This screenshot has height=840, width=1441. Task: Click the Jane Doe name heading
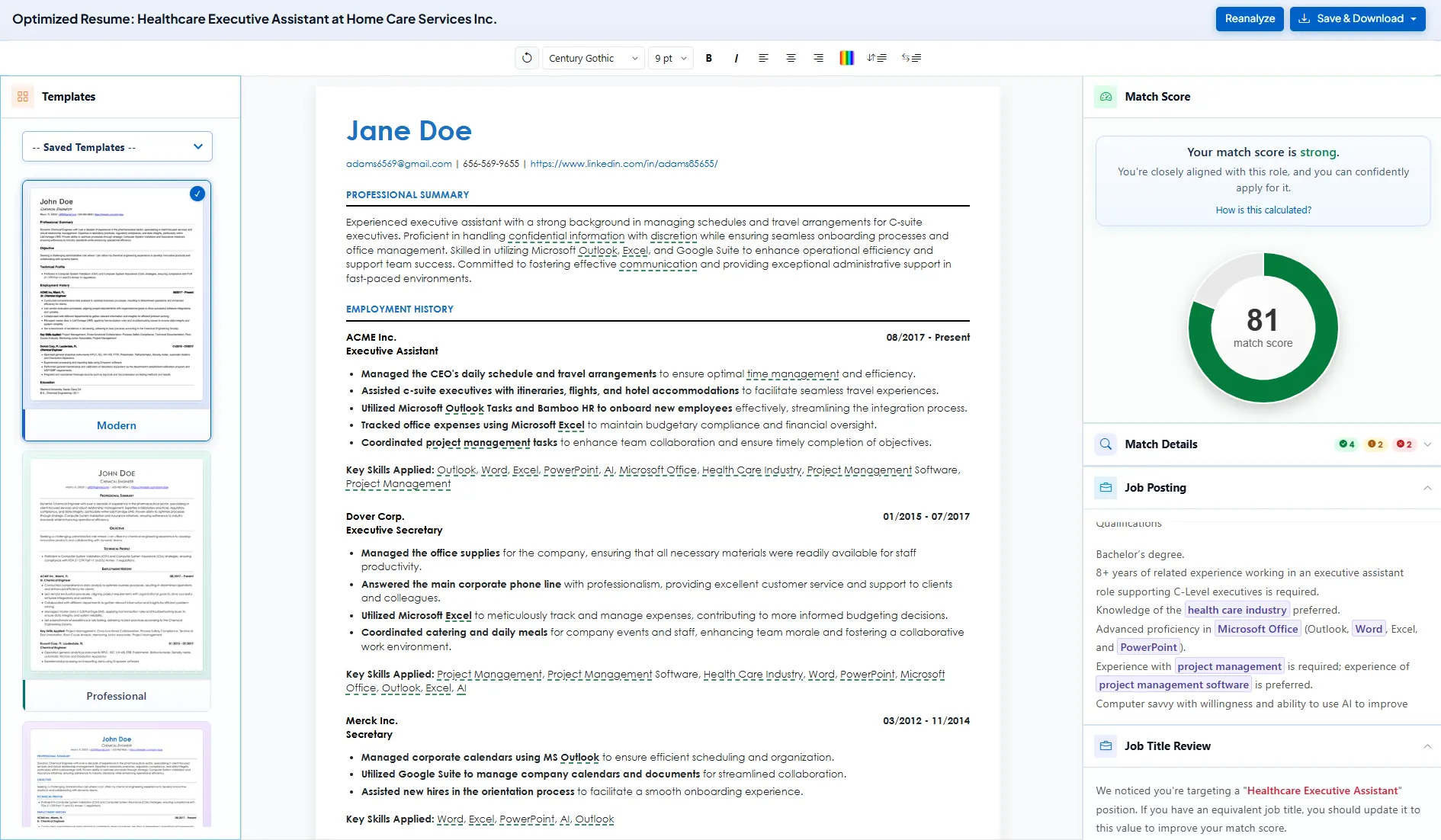coord(409,131)
